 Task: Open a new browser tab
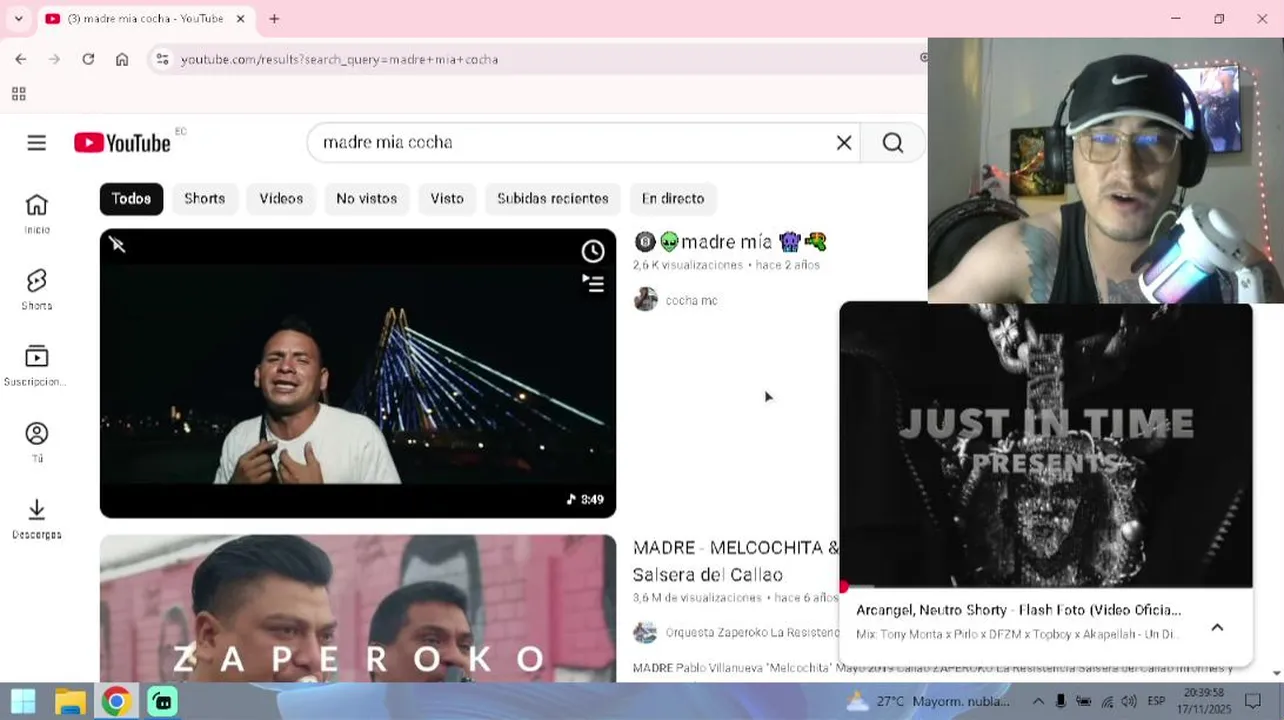coord(274,19)
